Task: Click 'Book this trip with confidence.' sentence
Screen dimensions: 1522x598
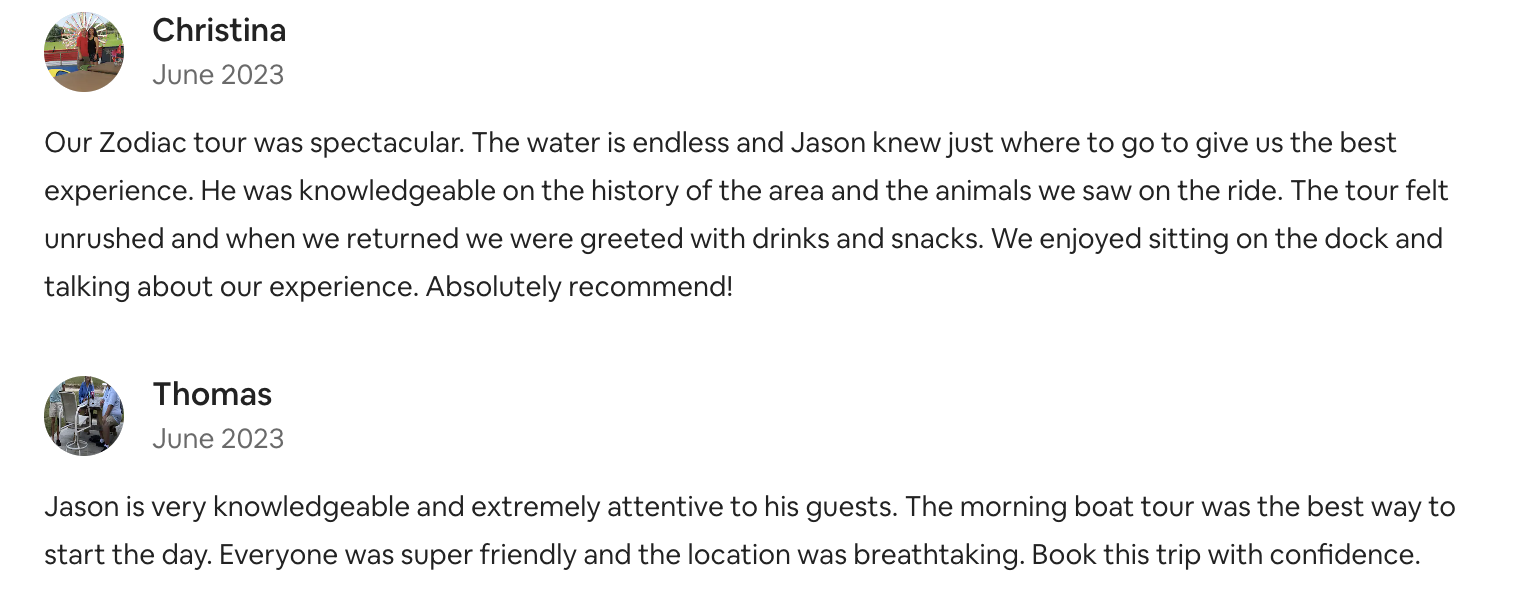Action: click(1226, 554)
